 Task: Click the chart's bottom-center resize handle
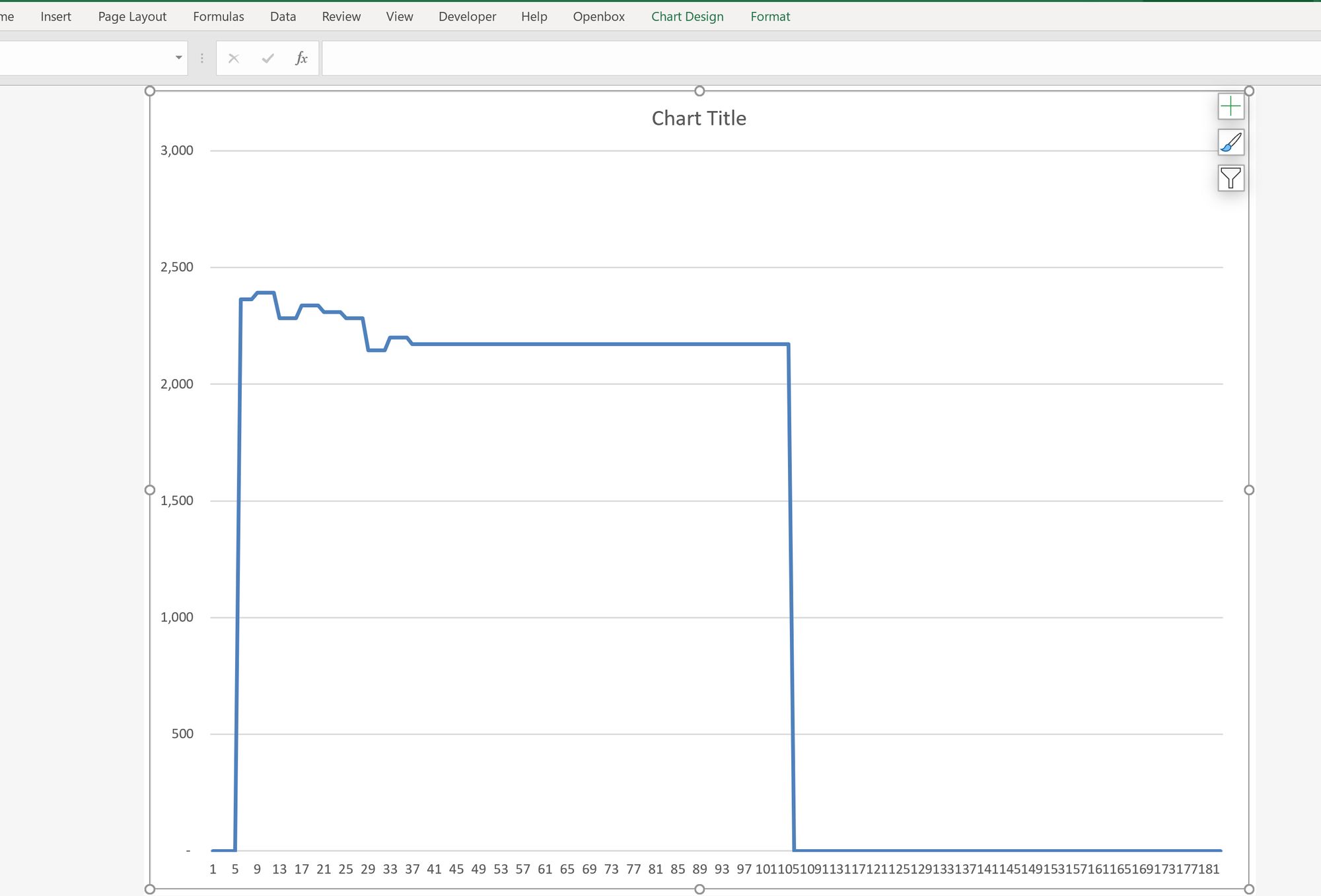(699, 889)
